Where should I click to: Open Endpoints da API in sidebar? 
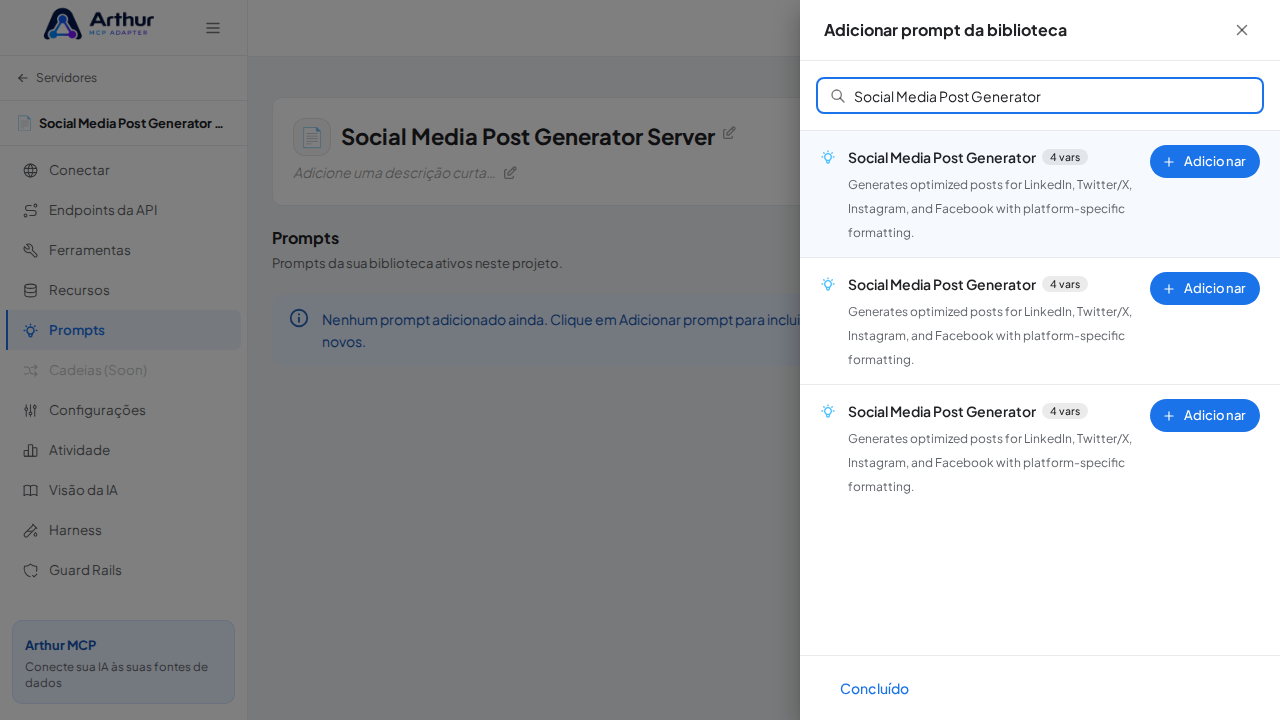(123, 210)
